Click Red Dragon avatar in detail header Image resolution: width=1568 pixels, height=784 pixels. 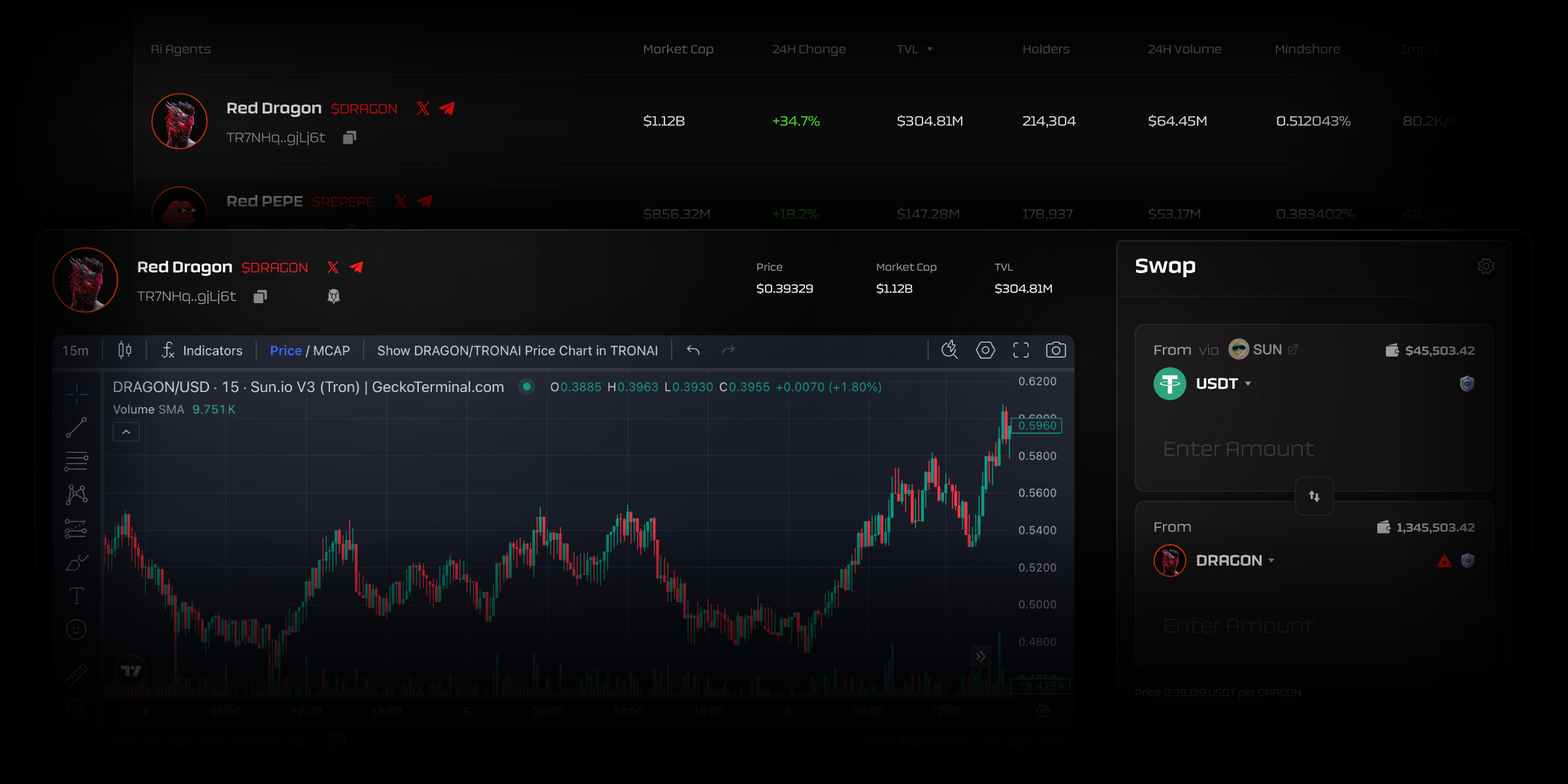tap(86, 280)
